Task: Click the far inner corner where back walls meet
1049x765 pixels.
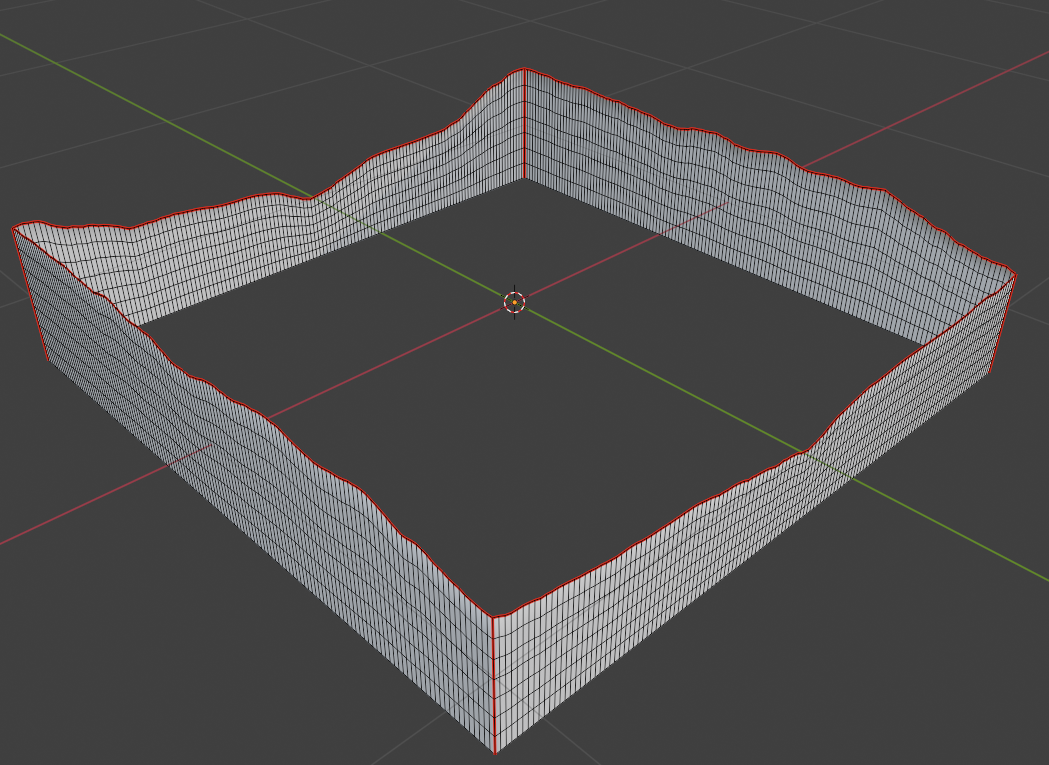Action: tap(524, 178)
